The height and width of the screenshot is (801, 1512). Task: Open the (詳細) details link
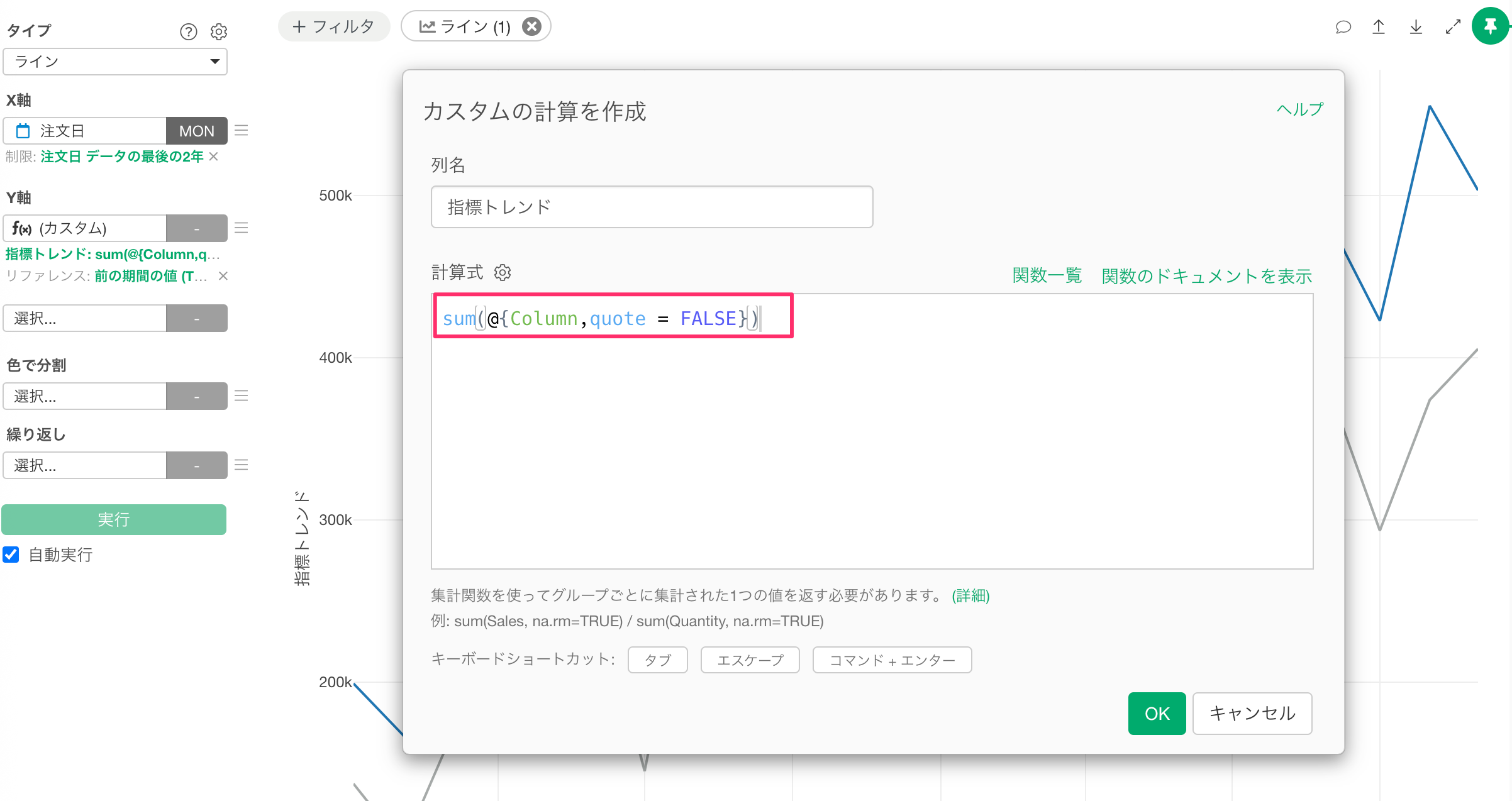pyautogui.click(x=970, y=595)
